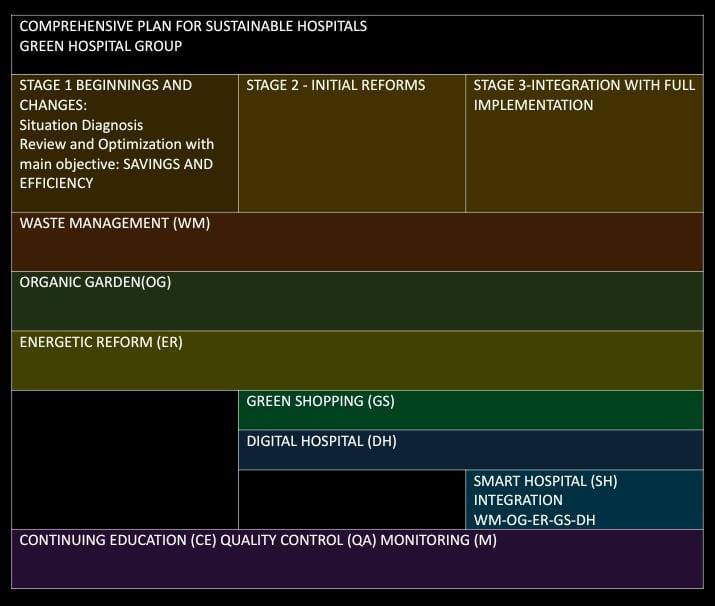
Task: Click the Quality Control (QA) label
Action: click(x=298, y=540)
